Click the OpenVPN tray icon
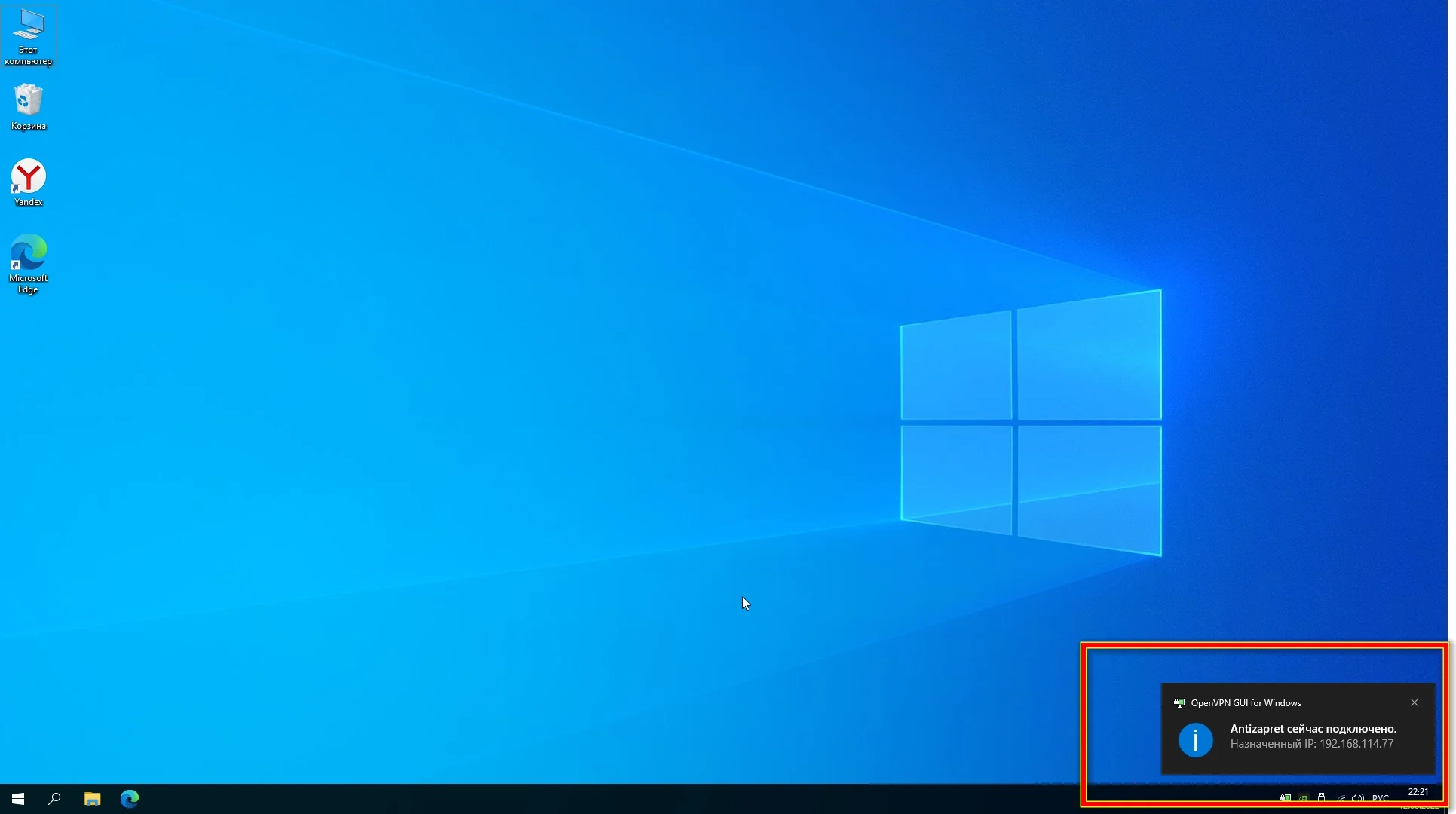The height and width of the screenshot is (814, 1456). point(1286,798)
